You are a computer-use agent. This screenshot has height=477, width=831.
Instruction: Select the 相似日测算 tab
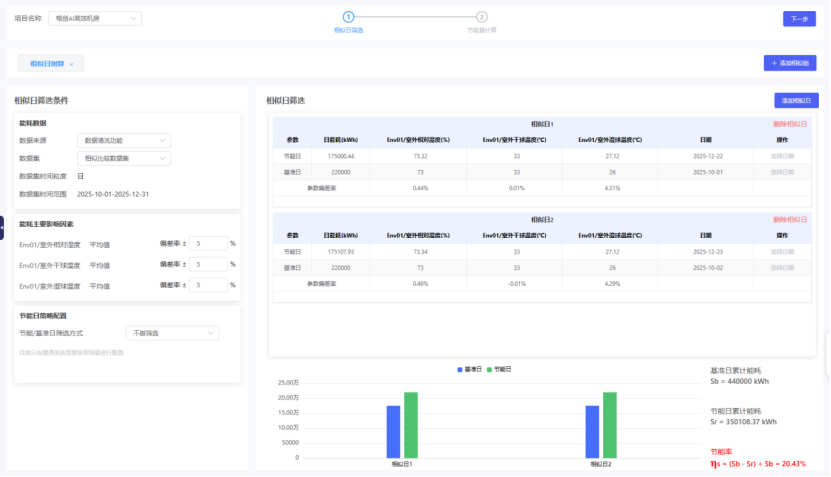click(47, 64)
